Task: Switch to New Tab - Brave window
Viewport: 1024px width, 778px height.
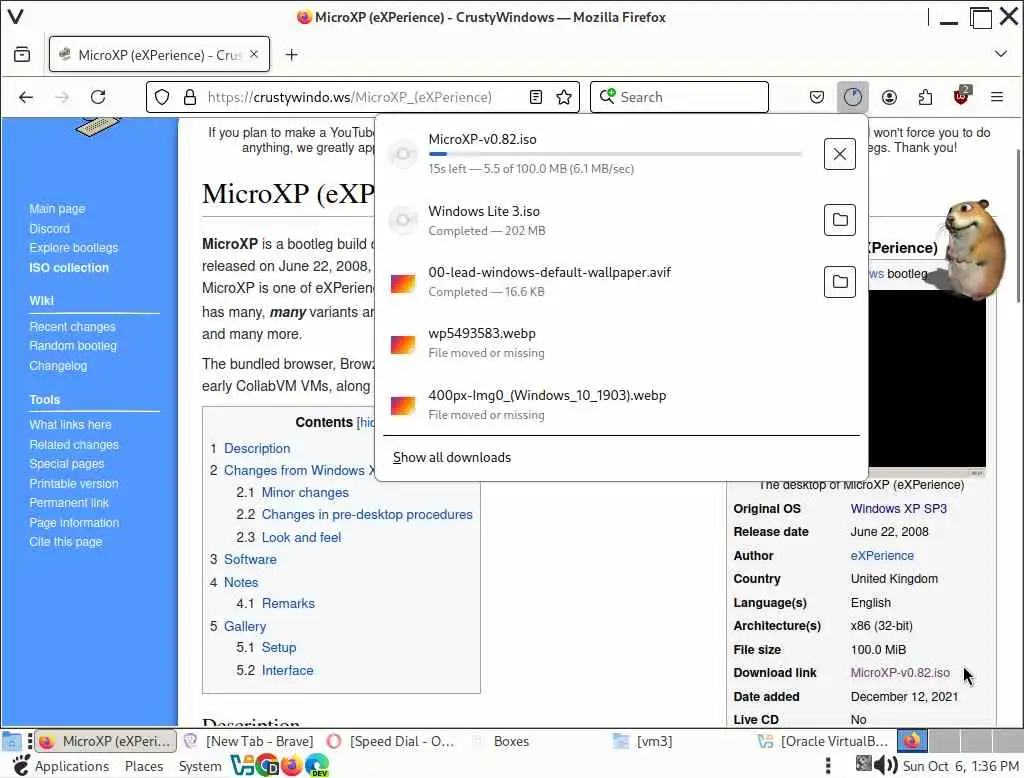Action: [x=249, y=741]
